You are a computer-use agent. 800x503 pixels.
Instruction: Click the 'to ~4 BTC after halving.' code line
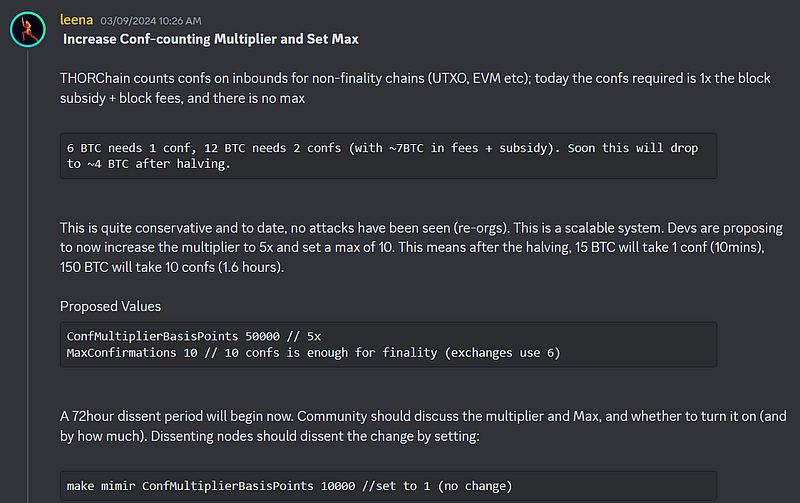coord(148,164)
